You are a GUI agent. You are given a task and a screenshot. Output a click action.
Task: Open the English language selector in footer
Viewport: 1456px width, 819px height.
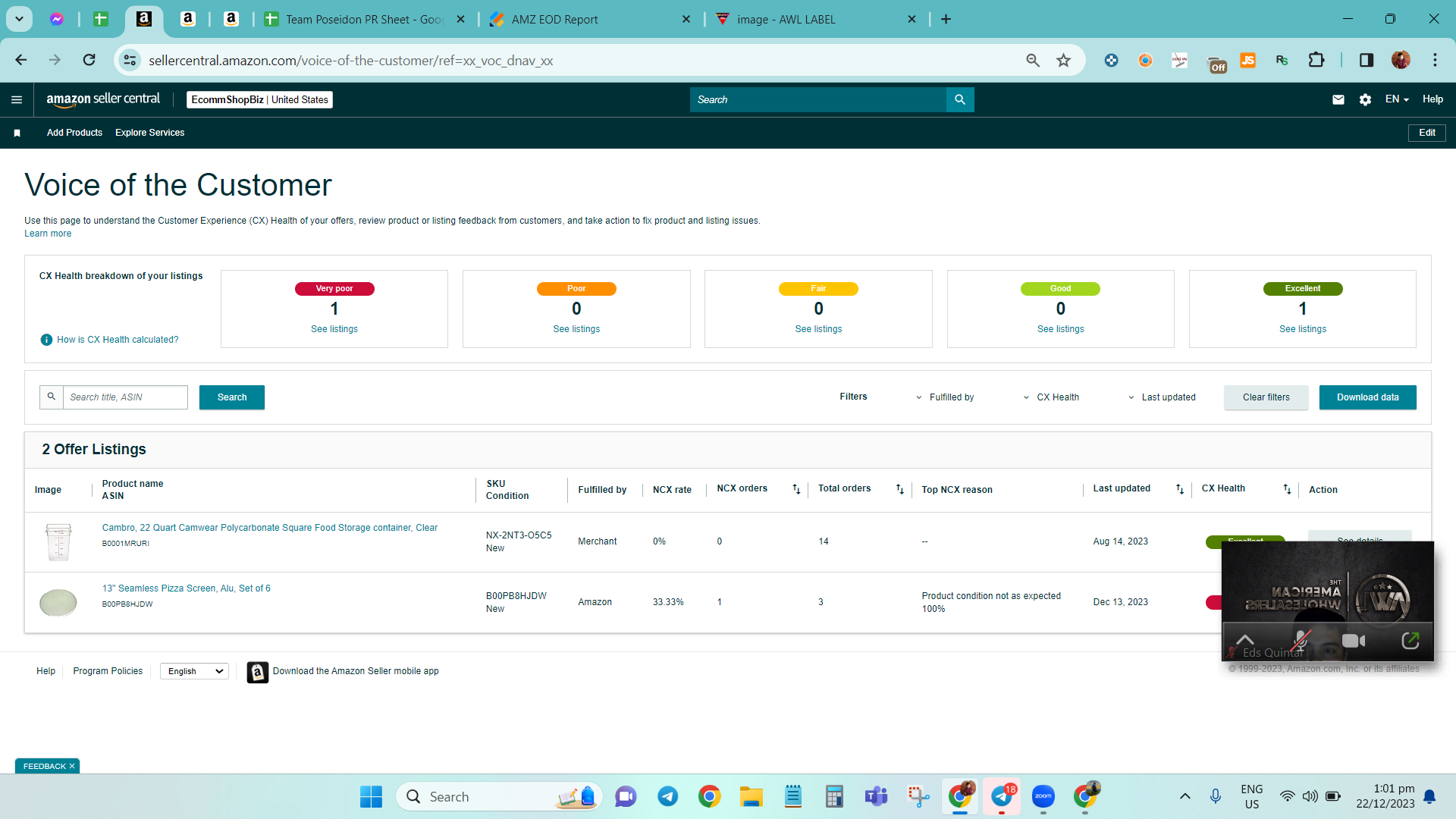pos(195,672)
